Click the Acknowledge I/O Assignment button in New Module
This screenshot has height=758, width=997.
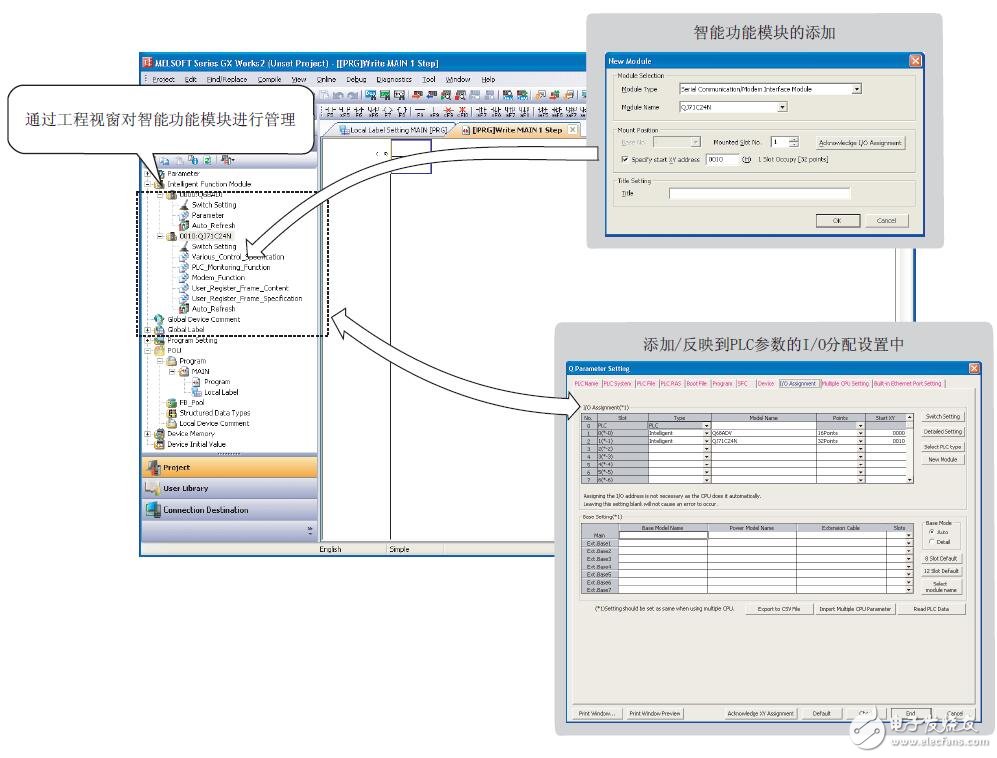coord(860,143)
